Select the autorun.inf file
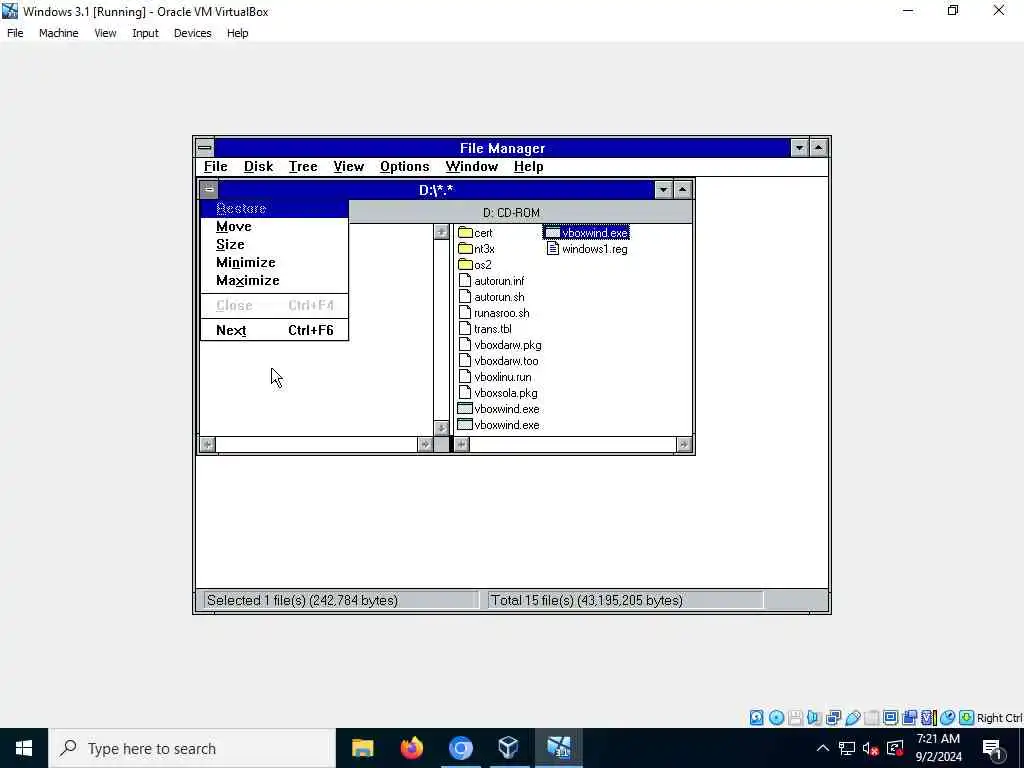Image resolution: width=1024 pixels, height=768 pixels. [x=492, y=281]
